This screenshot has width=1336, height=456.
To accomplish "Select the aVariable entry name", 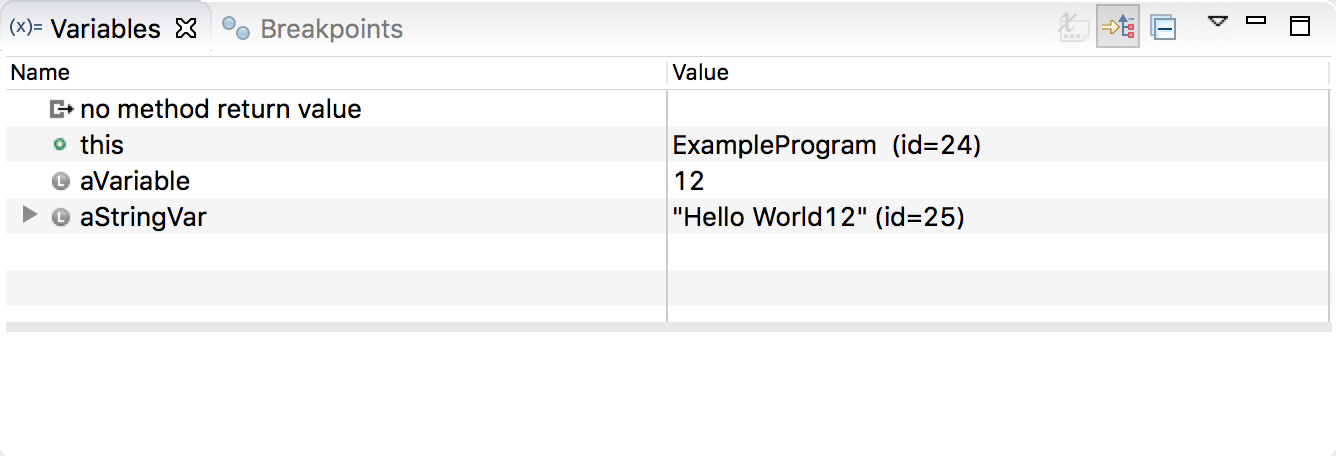I will (134, 181).
